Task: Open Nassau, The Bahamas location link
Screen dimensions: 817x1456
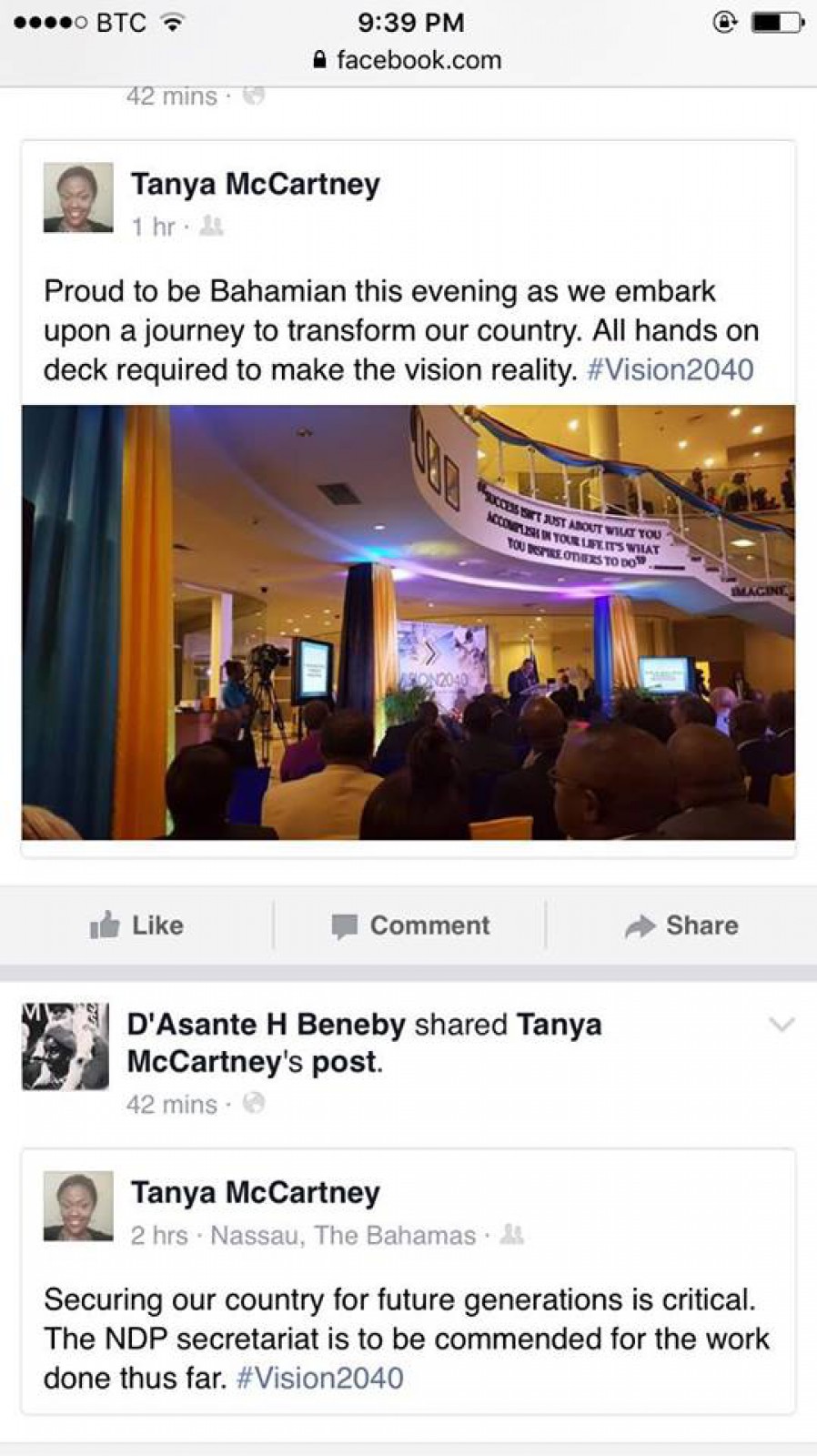Action: coord(343,1235)
